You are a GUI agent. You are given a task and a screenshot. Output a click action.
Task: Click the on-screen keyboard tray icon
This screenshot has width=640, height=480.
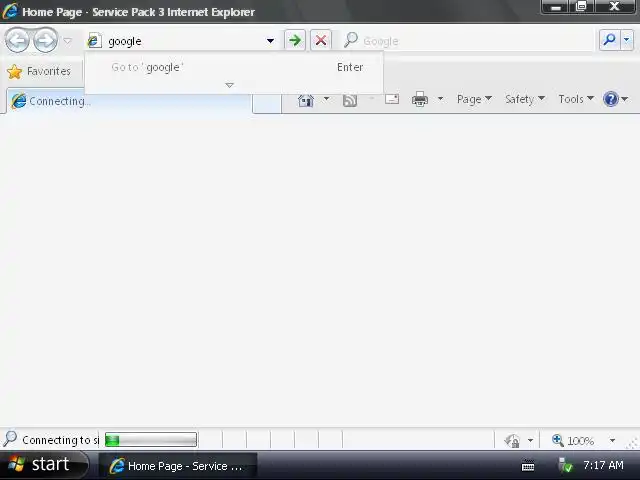528,465
